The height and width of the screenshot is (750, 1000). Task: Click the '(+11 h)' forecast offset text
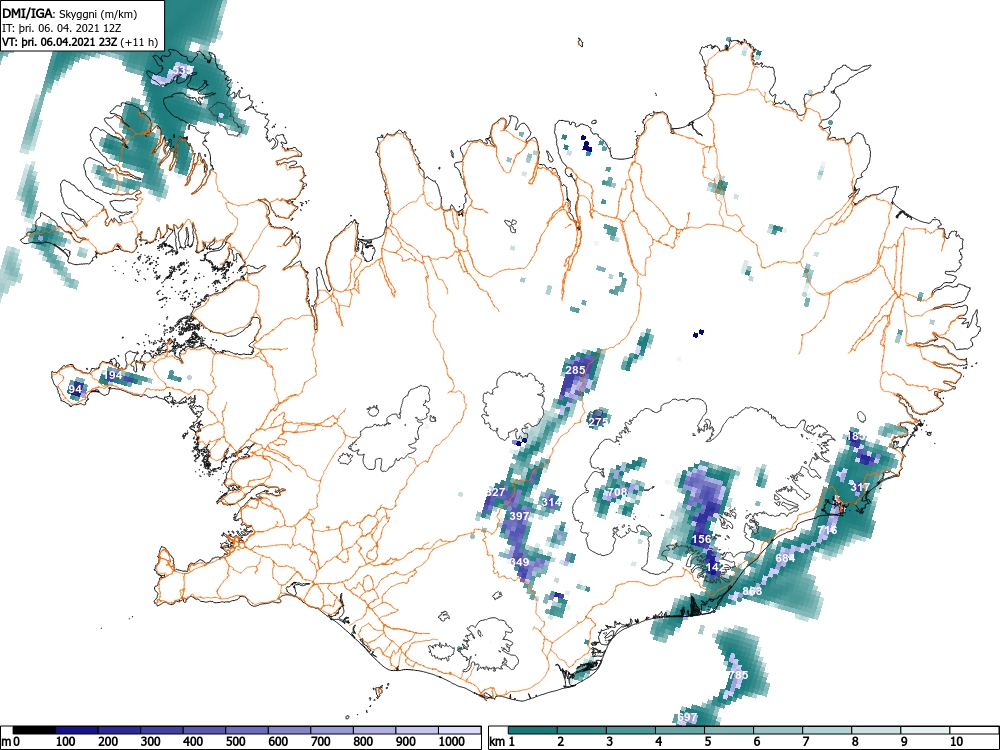(x=139, y=42)
